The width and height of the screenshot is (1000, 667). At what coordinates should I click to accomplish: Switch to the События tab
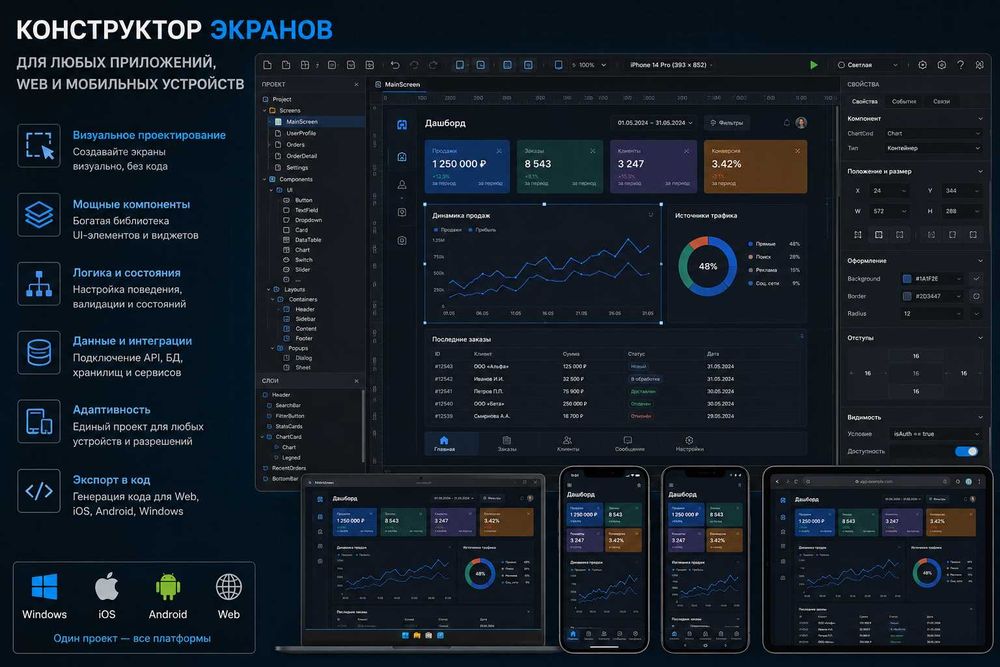pyautogui.click(x=904, y=101)
